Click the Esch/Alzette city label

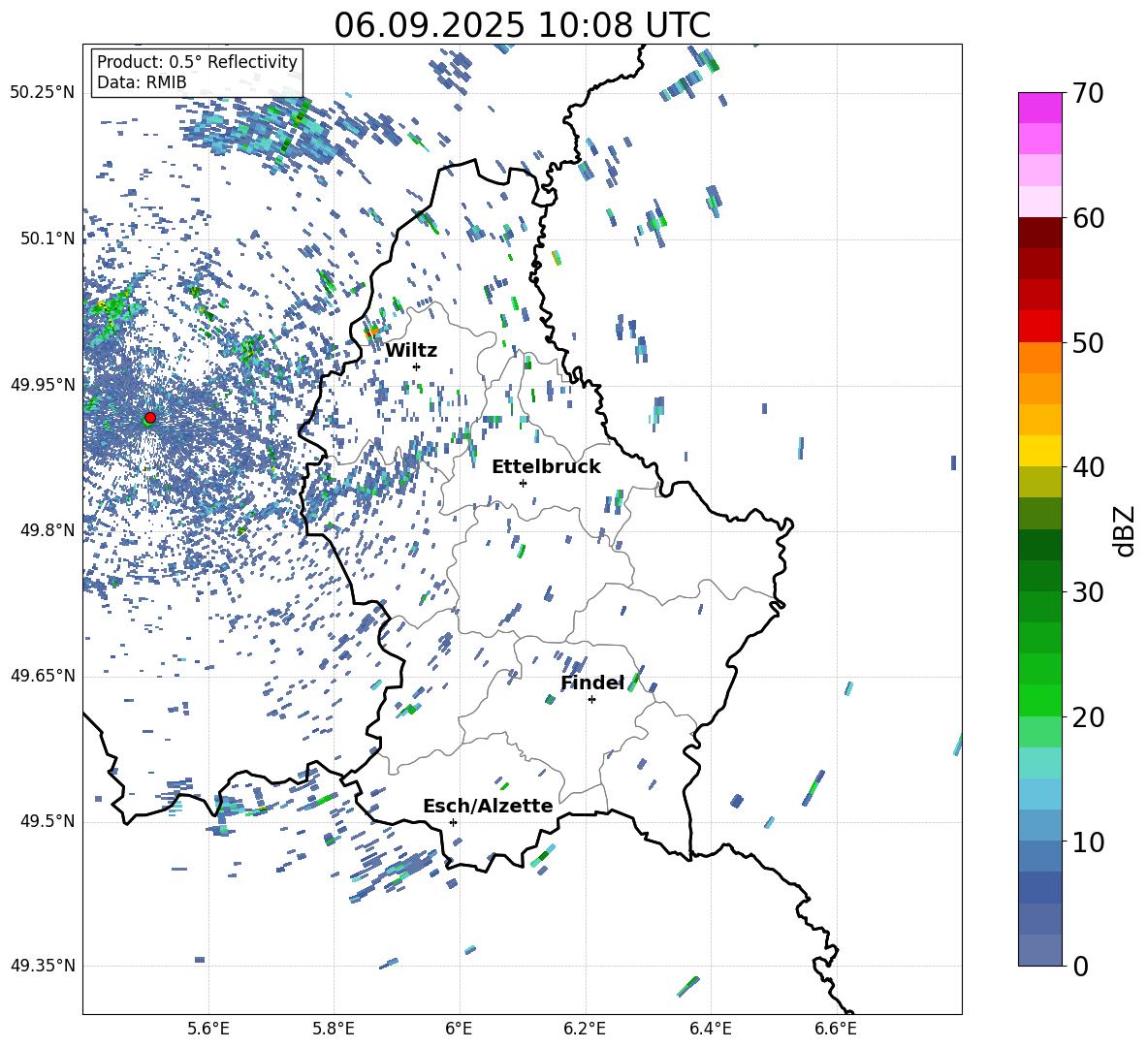point(488,806)
